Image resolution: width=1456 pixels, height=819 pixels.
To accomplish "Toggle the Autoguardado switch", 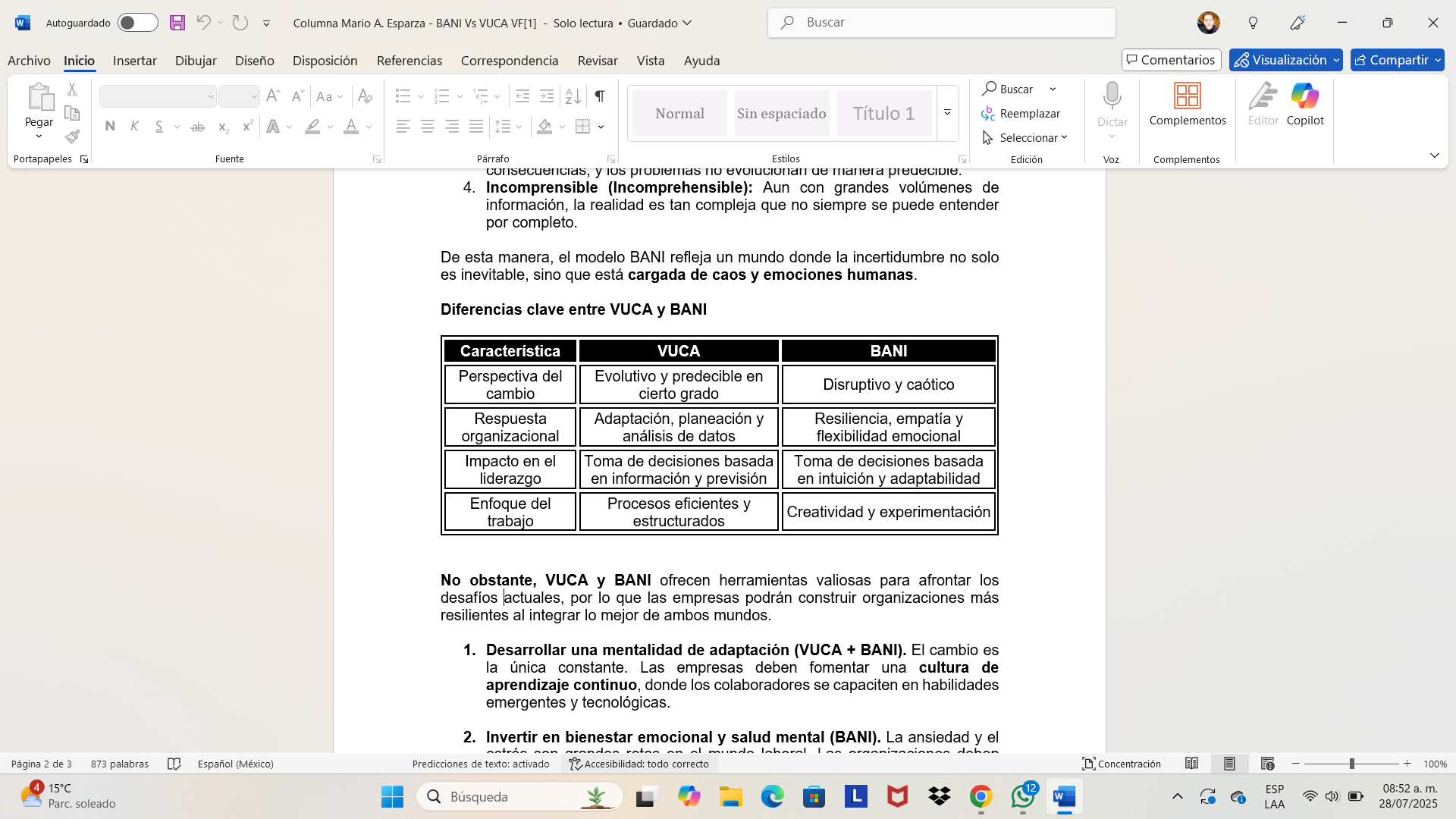I will click(x=137, y=23).
